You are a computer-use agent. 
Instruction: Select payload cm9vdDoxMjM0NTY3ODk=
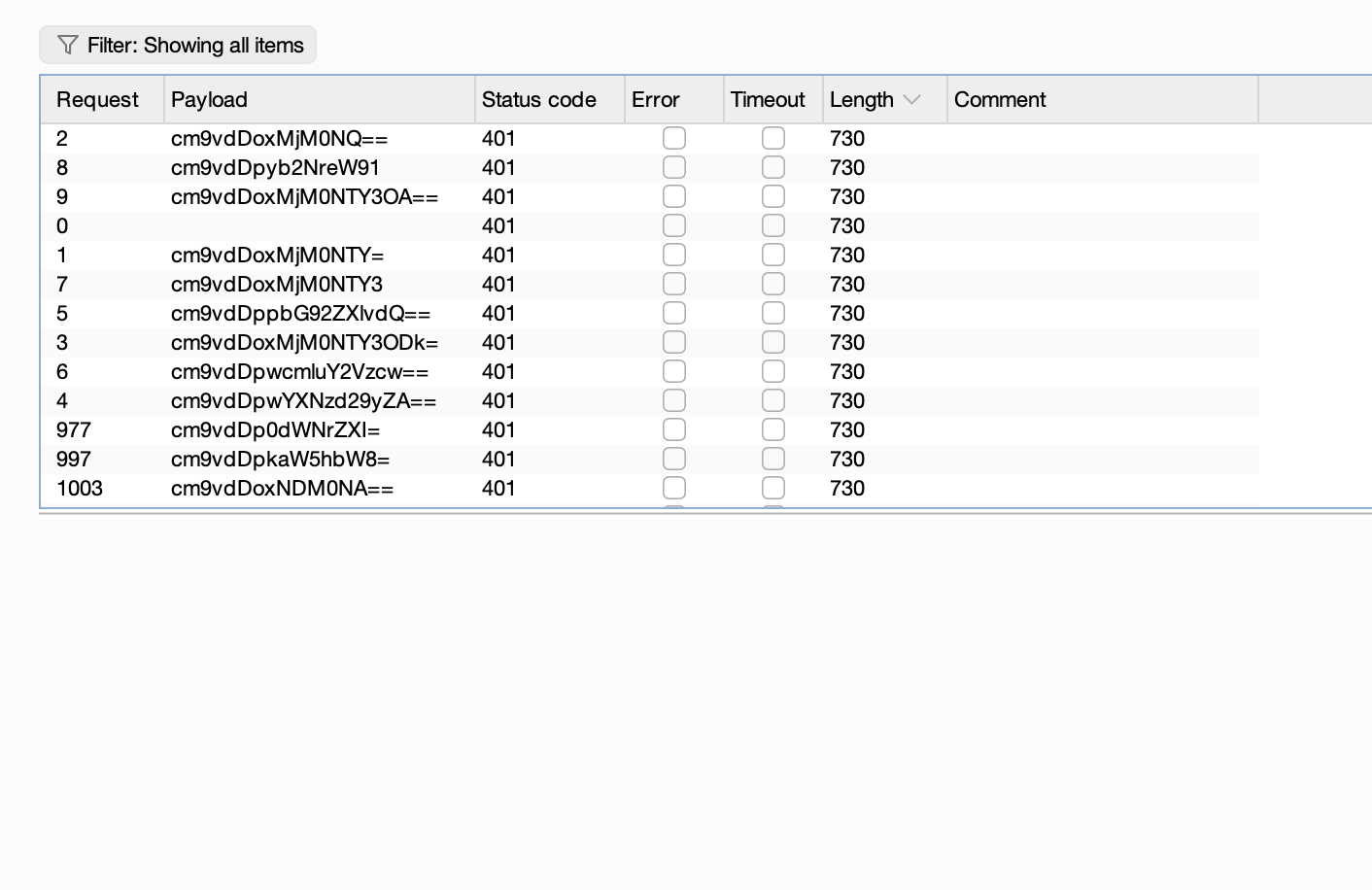[x=305, y=342]
